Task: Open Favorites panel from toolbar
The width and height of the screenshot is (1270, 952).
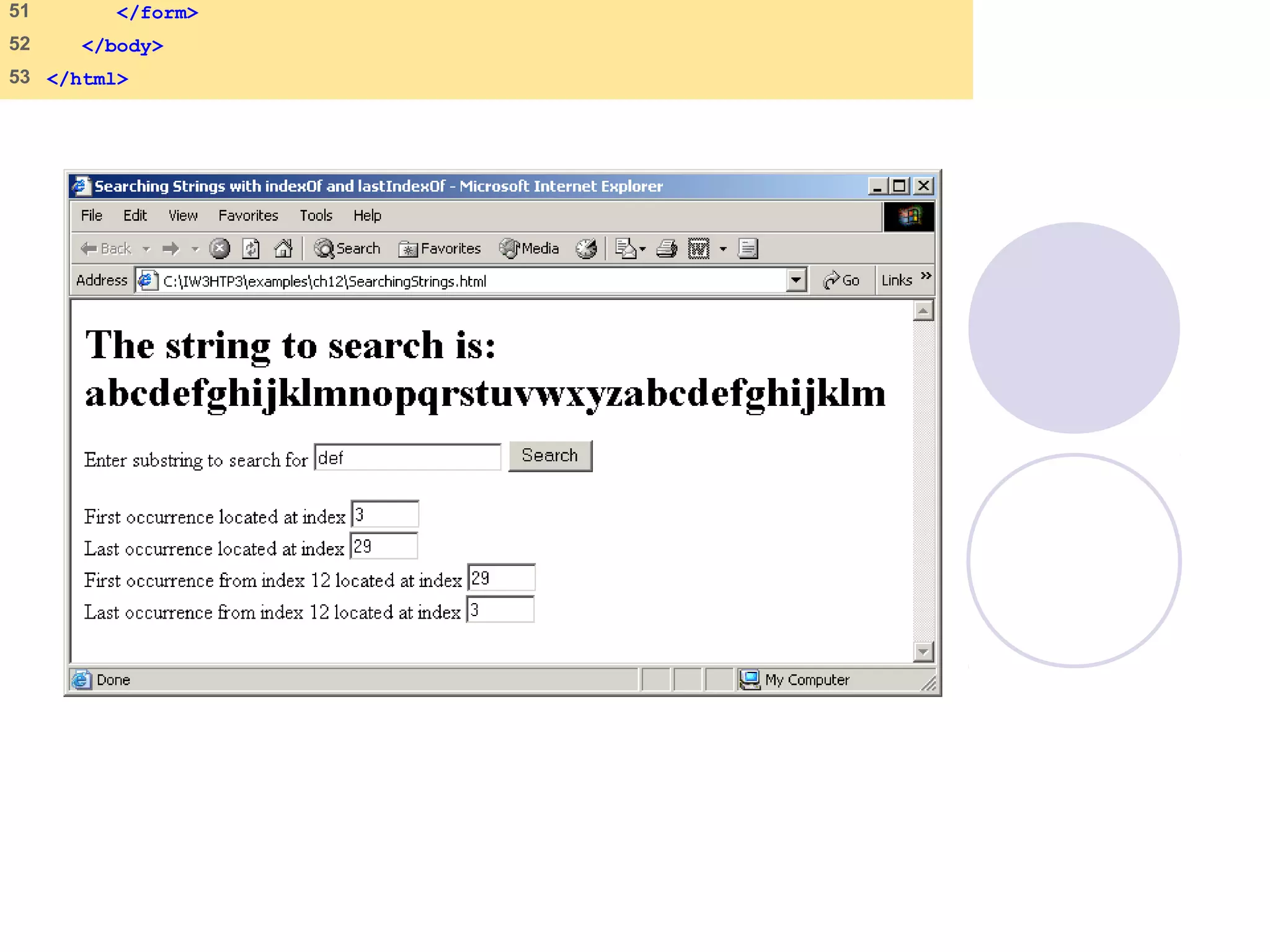Action: point(440,249)
